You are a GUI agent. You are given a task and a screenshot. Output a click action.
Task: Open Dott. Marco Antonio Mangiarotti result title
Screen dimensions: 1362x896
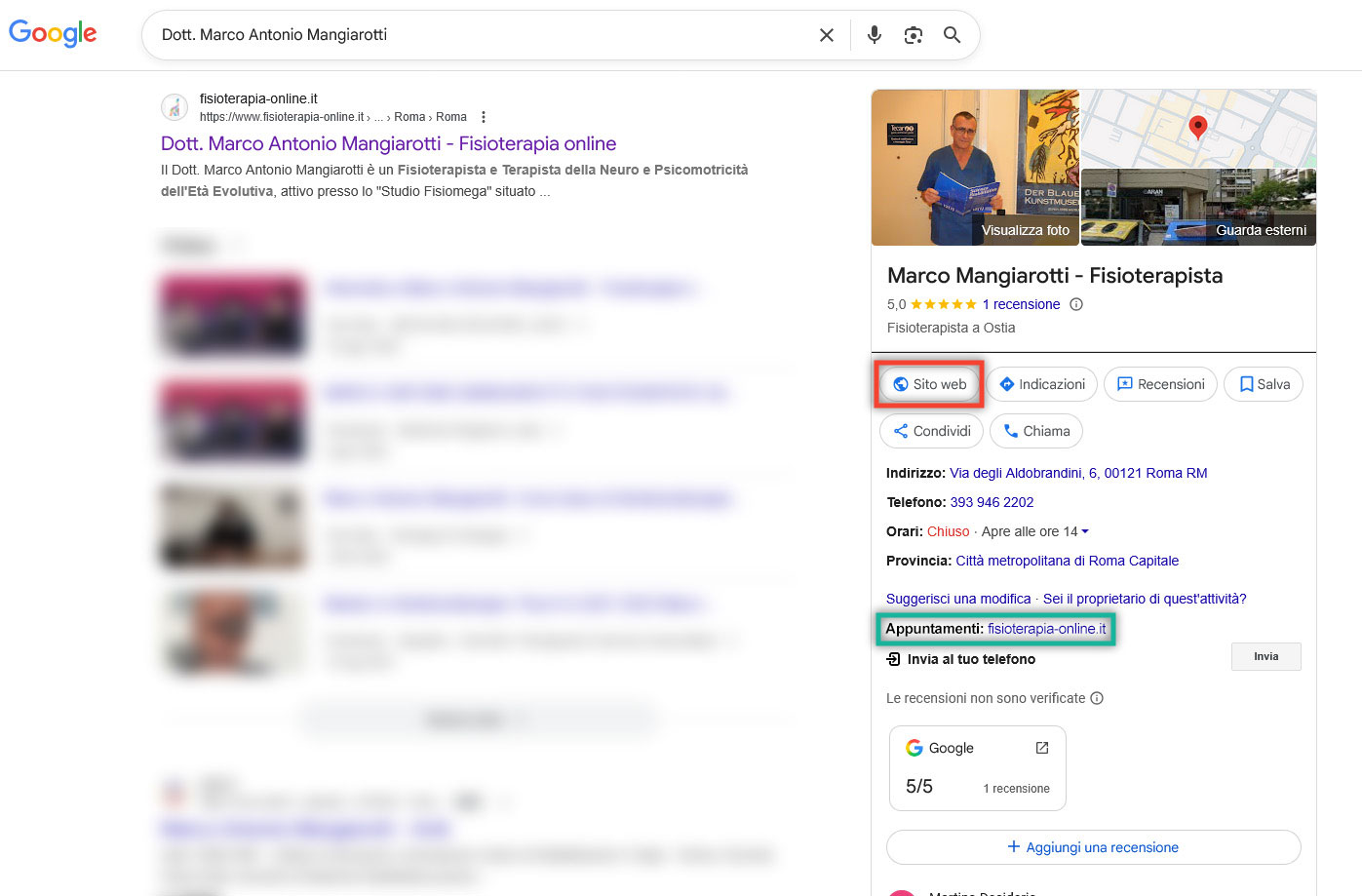pos(388,143)
